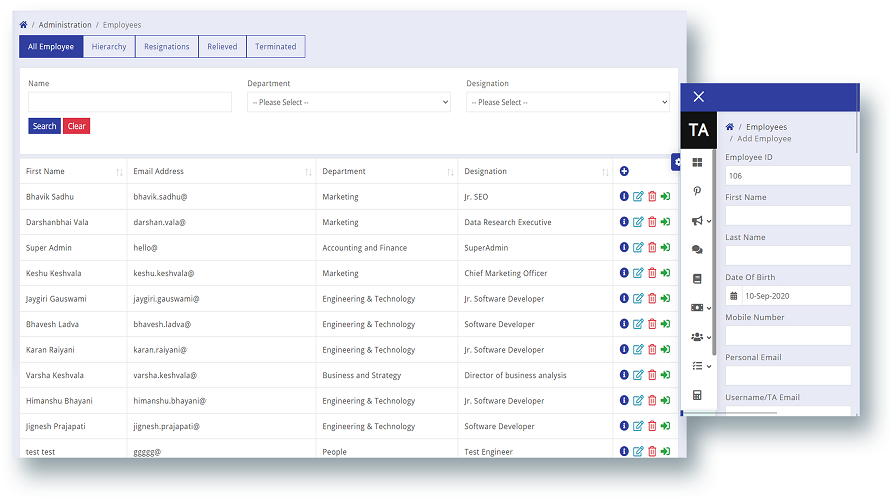890x500 pixels.
Task: Select 'Director of business analysis' cell
Action: [x=535, y=375]
